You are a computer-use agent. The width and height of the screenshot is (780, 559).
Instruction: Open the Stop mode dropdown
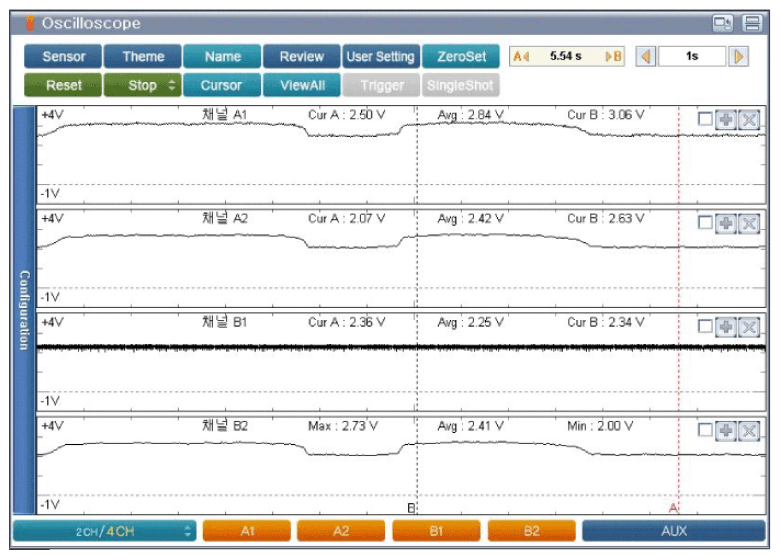tap(143, 85)
